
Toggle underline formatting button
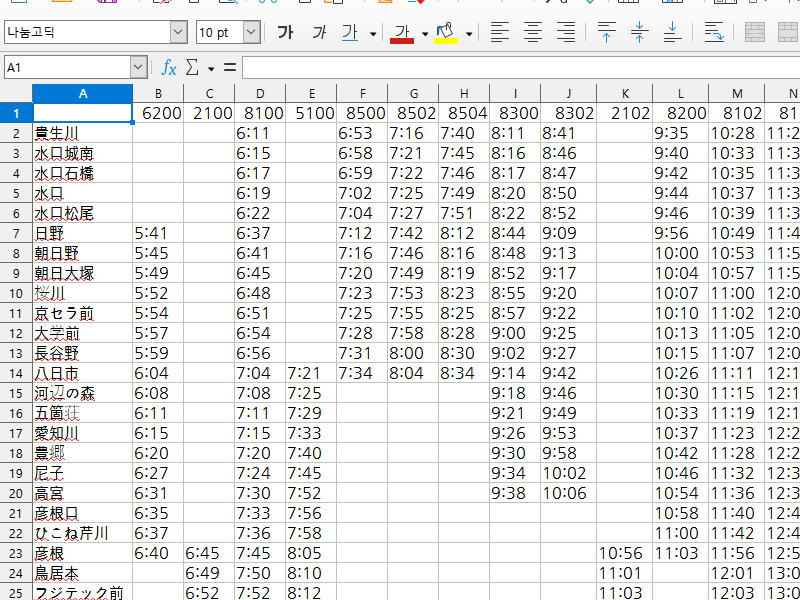[350, 33]
